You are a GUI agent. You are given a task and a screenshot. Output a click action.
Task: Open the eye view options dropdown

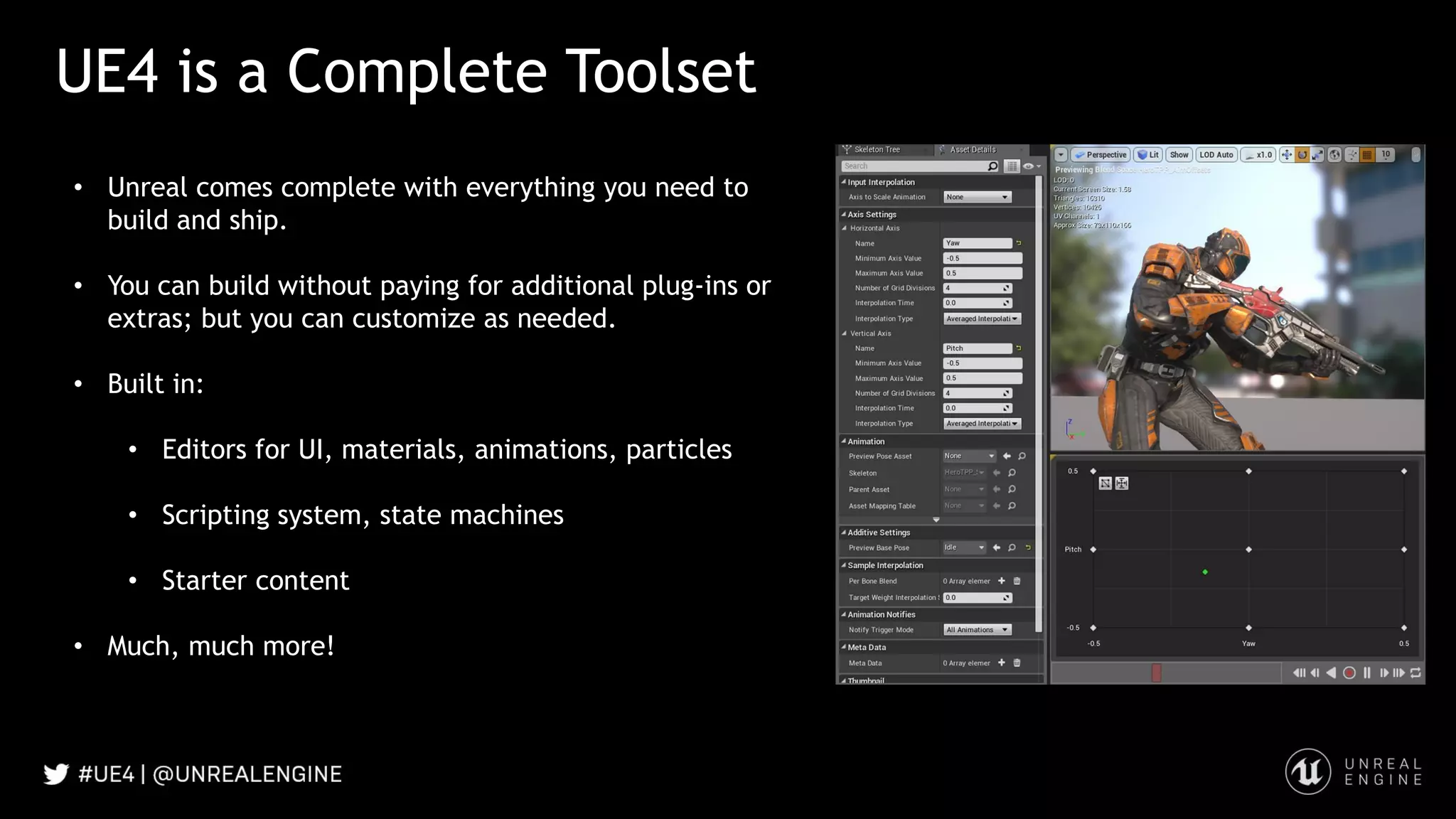point(1032,166)
